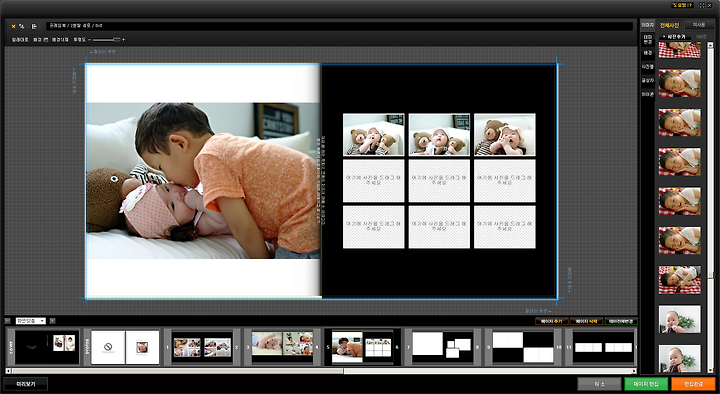Click the 페이지 삭제 delete page button
The image size is (720, 394).
pyautogui.click(x=587, y=321)
